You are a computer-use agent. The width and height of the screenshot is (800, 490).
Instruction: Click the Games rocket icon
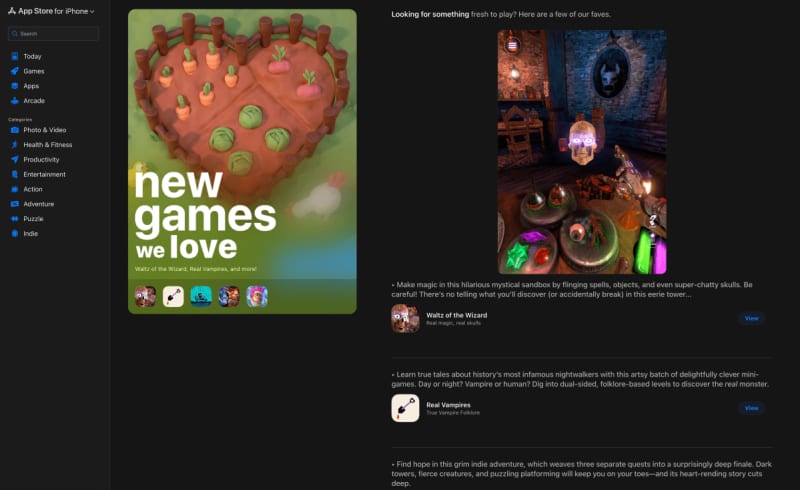(x=15, y=71)
